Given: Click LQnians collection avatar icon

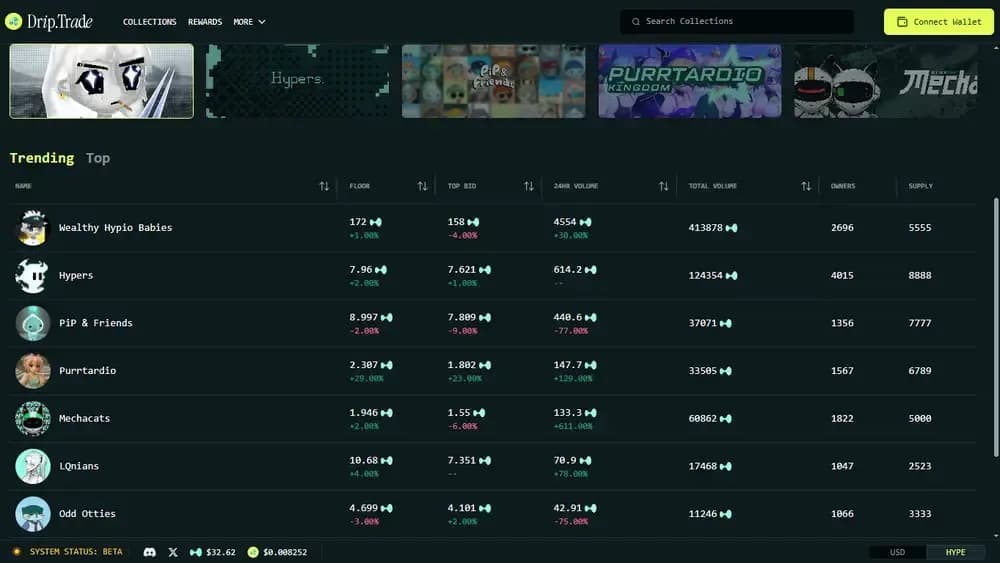Looking at the screenshot, I should pyautogui.click(x=33, y=466).
